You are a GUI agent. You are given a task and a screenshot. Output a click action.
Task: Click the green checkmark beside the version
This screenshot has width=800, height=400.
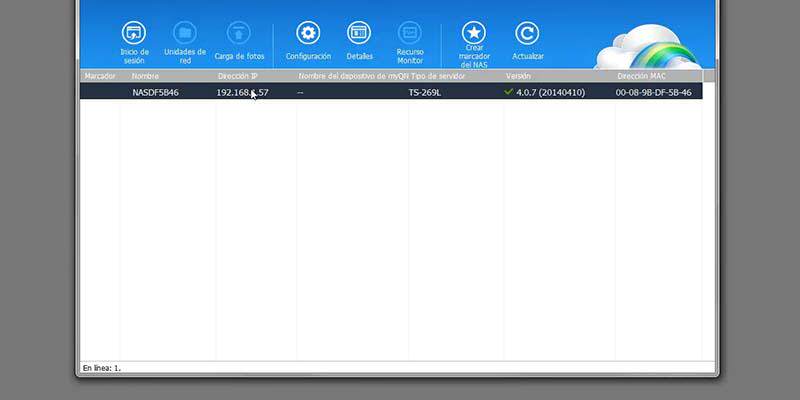pos(508,92)
